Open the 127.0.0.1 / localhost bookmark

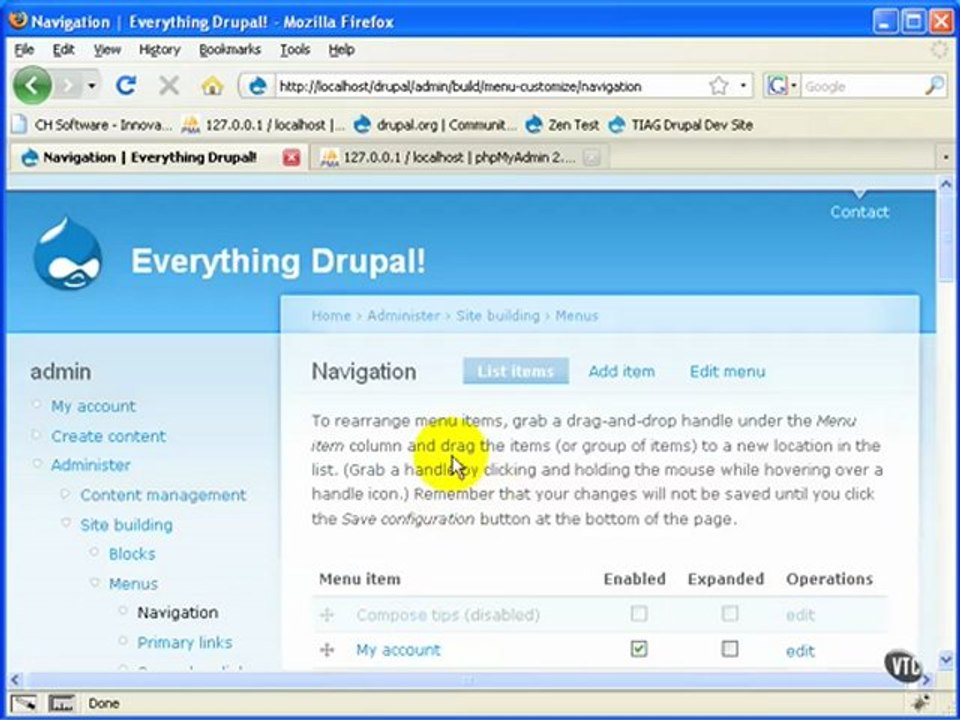click(x=264, y=125)
